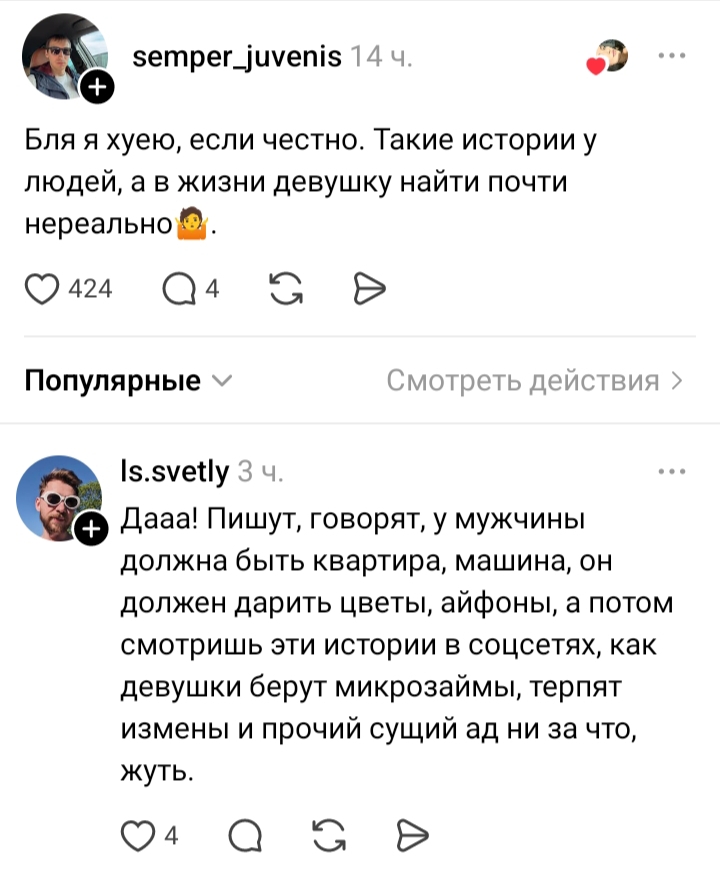The height and width of the screenshot is (877, 720).
Task: Open the liked-by avatar with heart
Action: pyautogui.click(x=608, y=56)
